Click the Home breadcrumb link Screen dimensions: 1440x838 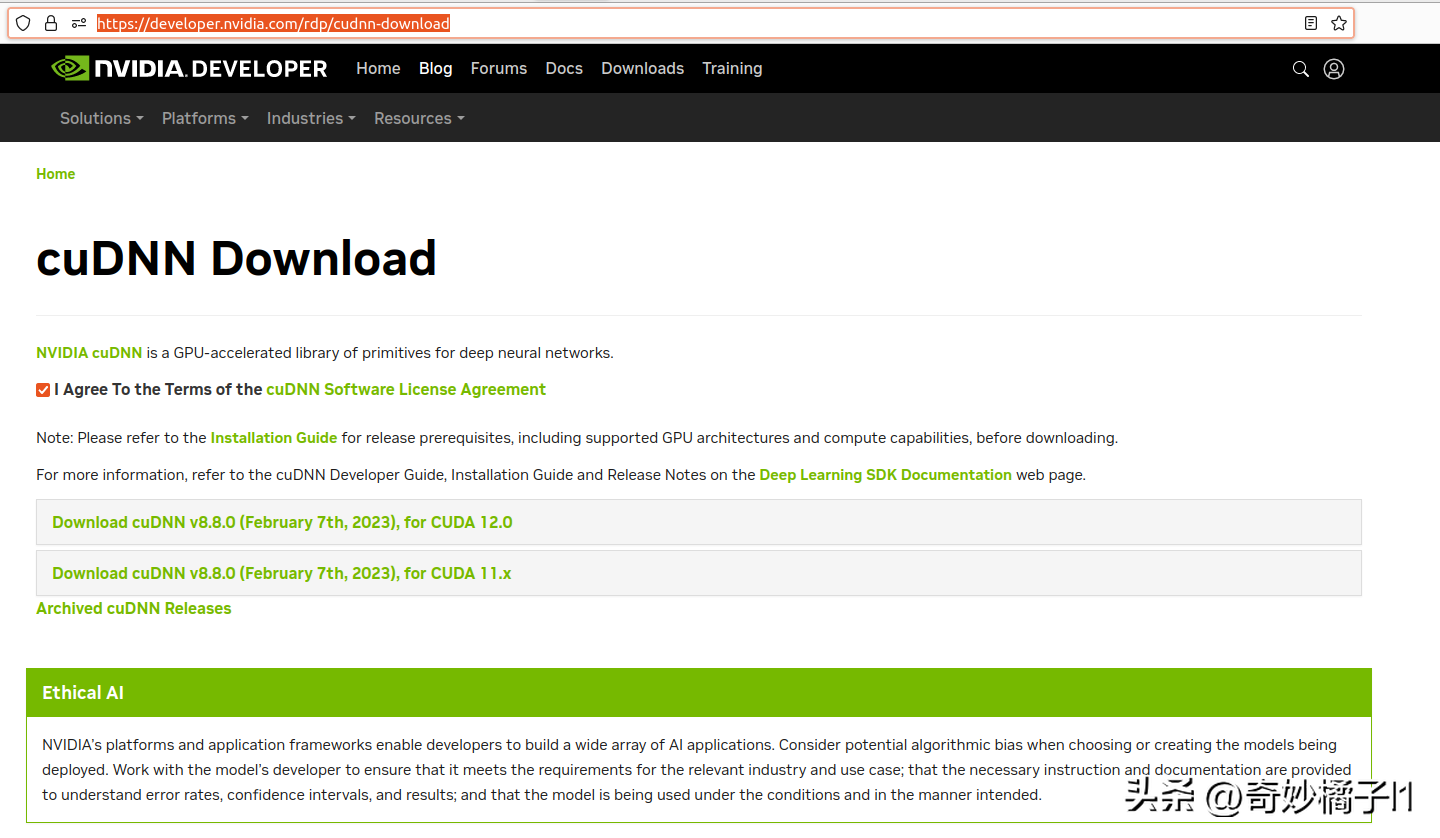click(x=56, y=174)
